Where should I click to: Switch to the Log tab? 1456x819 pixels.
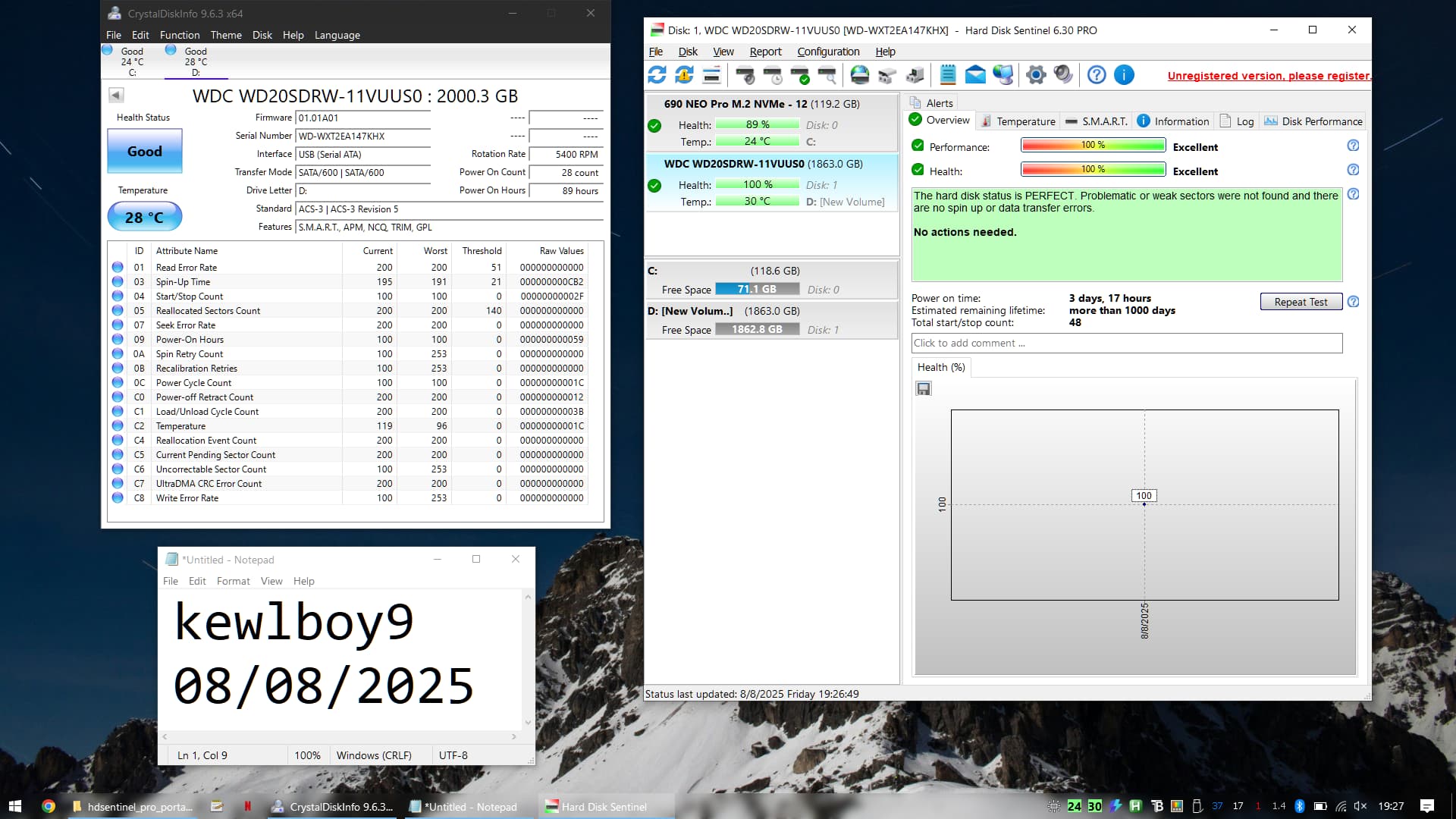[x=1237, y=121]
